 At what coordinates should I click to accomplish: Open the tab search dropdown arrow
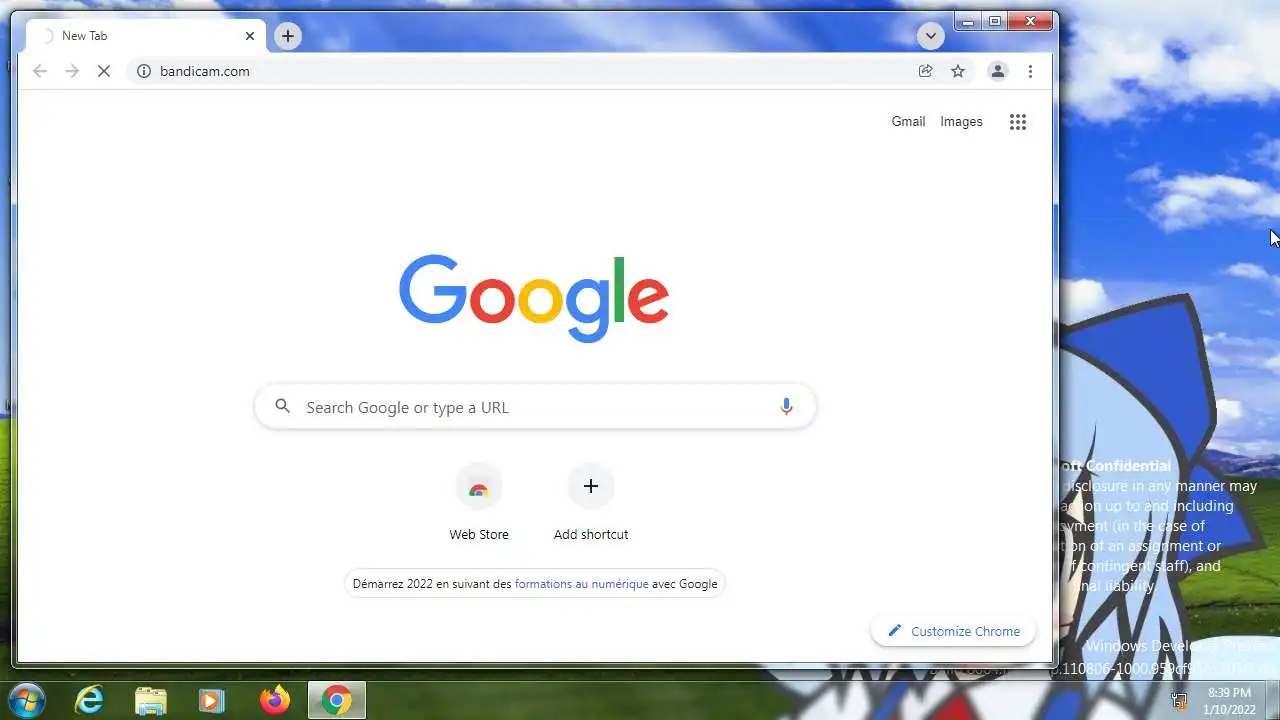click(x=930, y=36)
